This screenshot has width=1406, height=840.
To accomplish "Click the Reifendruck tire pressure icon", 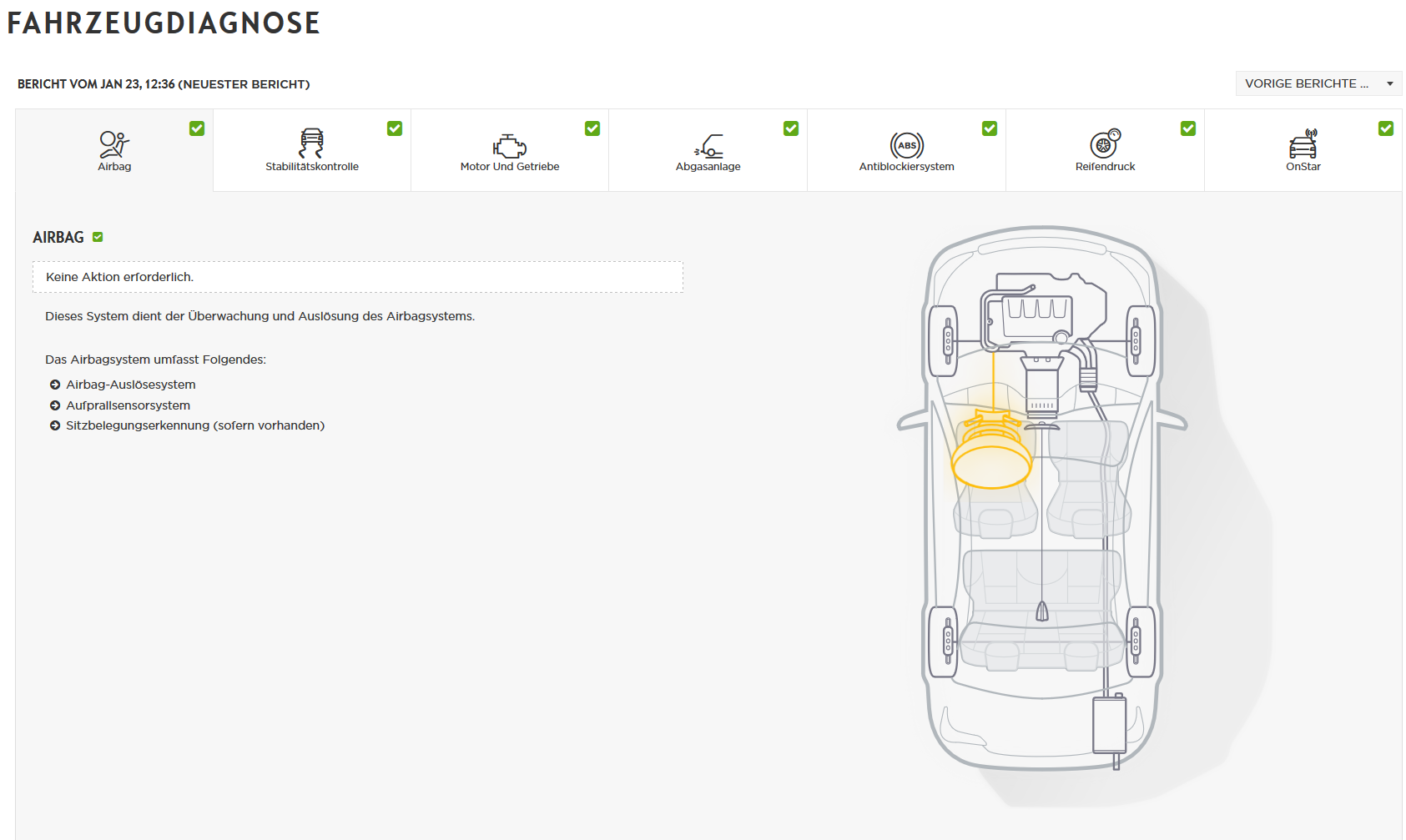I will point(1105,143).
